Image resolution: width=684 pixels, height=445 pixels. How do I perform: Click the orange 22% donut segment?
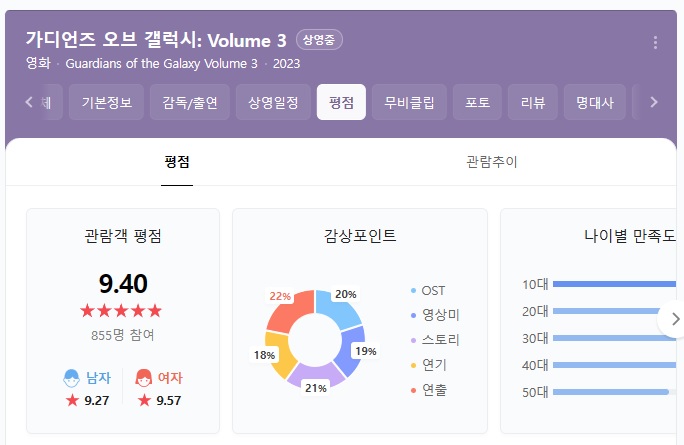(x=291, y=312)
